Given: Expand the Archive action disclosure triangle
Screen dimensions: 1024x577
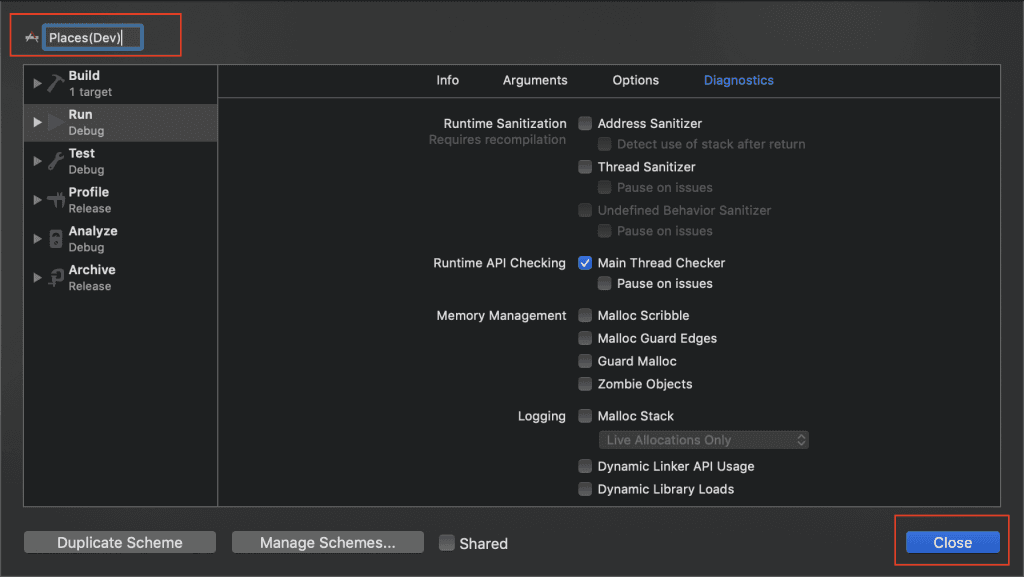Looking at the screenshot, I should [x=37, y=277].
